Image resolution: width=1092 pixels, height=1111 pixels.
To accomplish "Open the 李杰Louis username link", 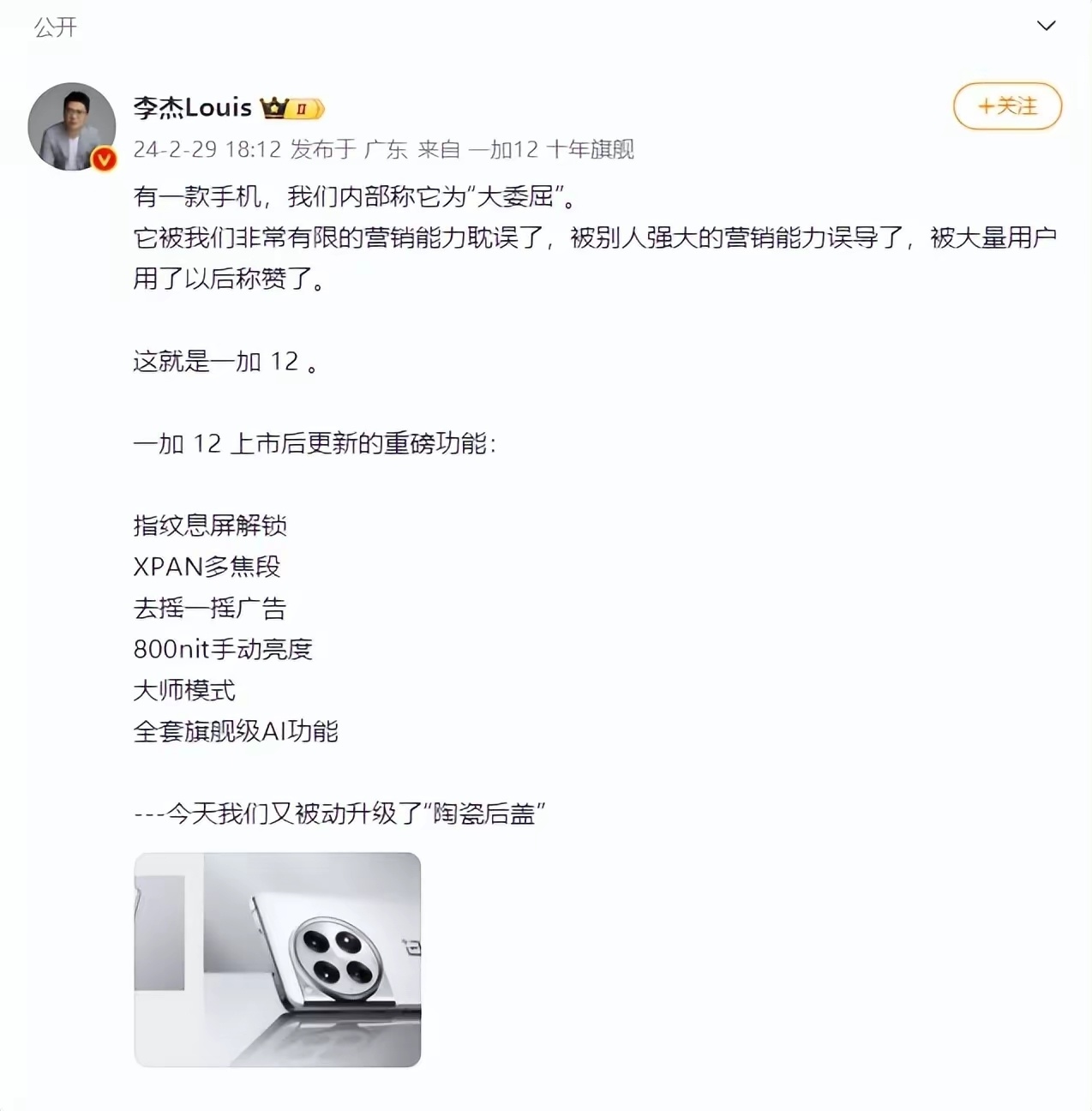I will (193, 108).
